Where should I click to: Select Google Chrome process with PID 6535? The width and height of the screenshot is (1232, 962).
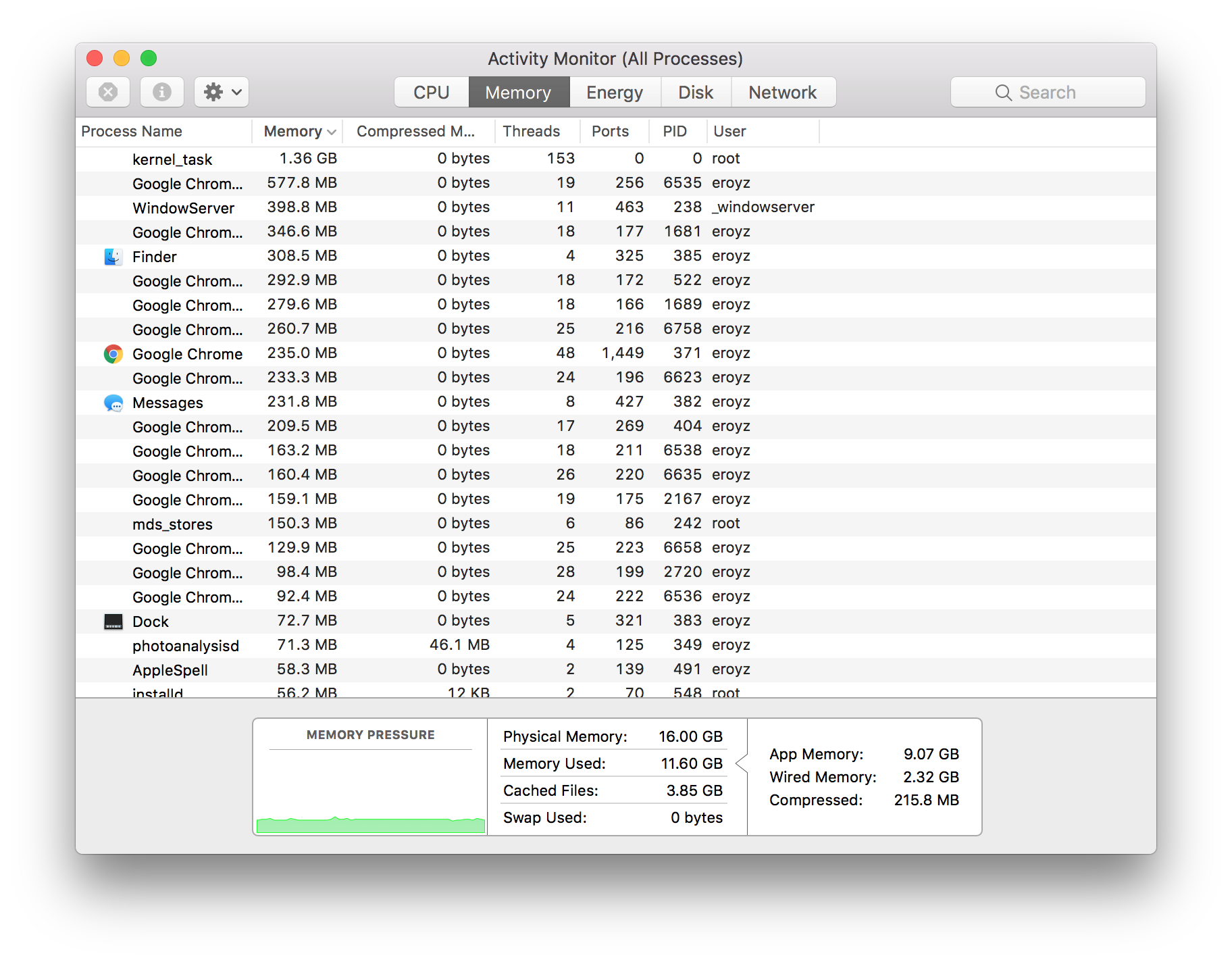pyautogui.click(x=616, y=184)
